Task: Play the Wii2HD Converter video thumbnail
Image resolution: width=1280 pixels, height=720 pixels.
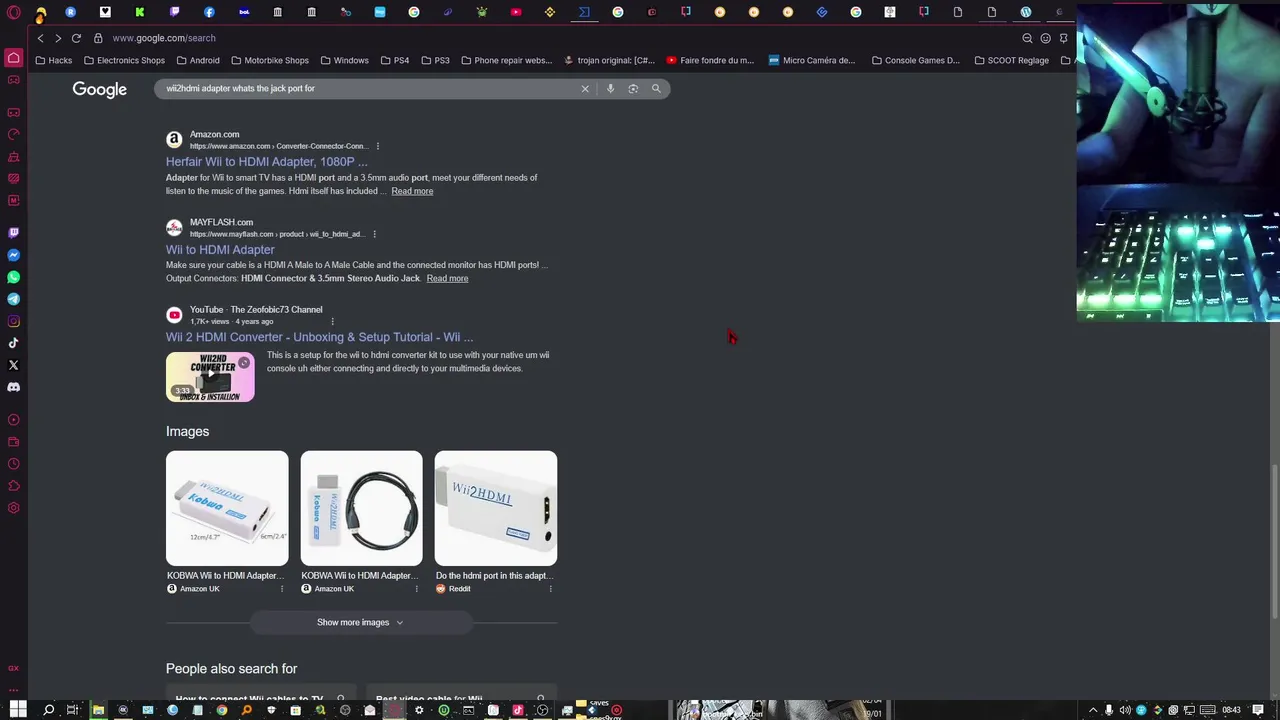Action: tap(210, 377)
